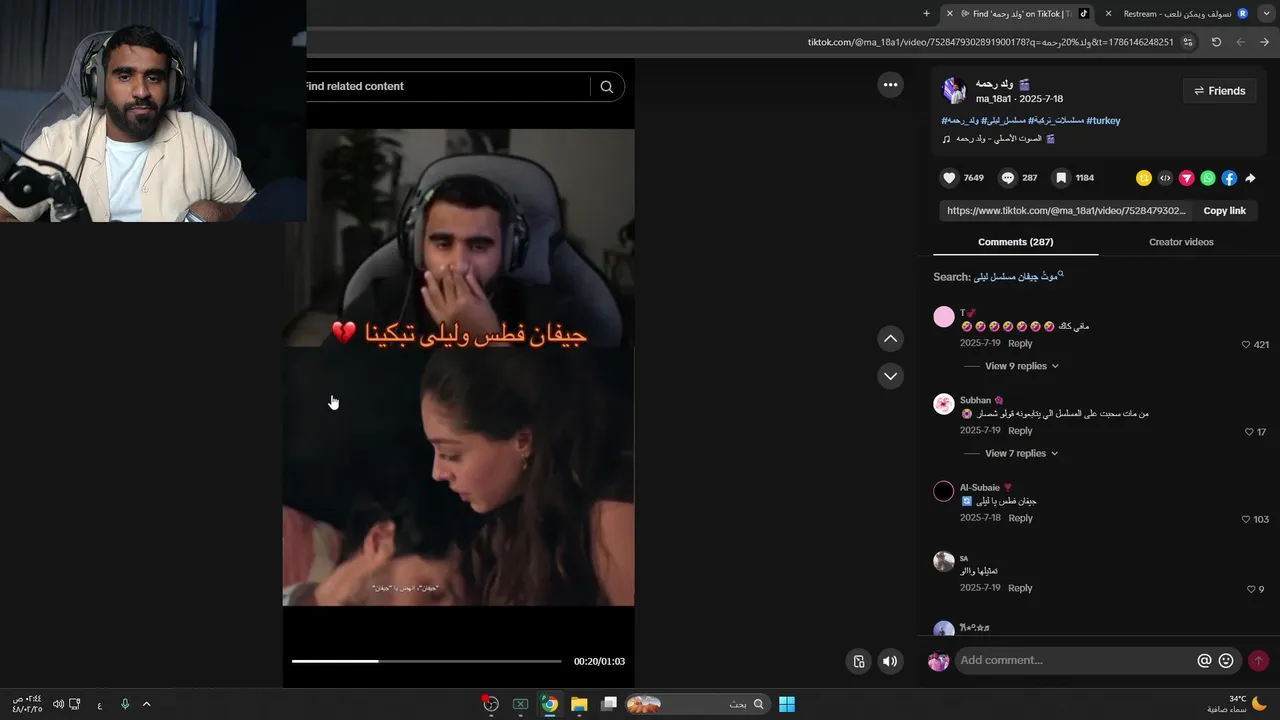Viewport: 1280px width, 720px height.
Task: Open File Explorer from the taskbar
Action: [579, 704]
